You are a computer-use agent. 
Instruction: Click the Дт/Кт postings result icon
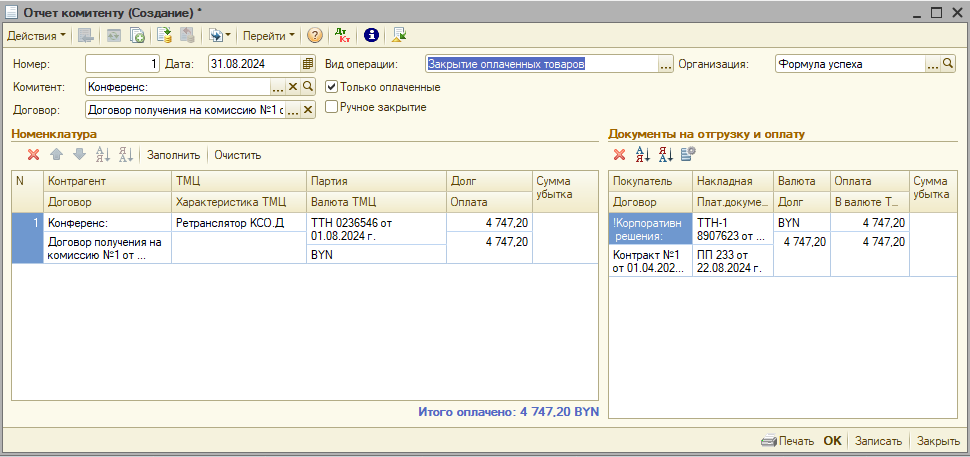(x=341, y=35)
